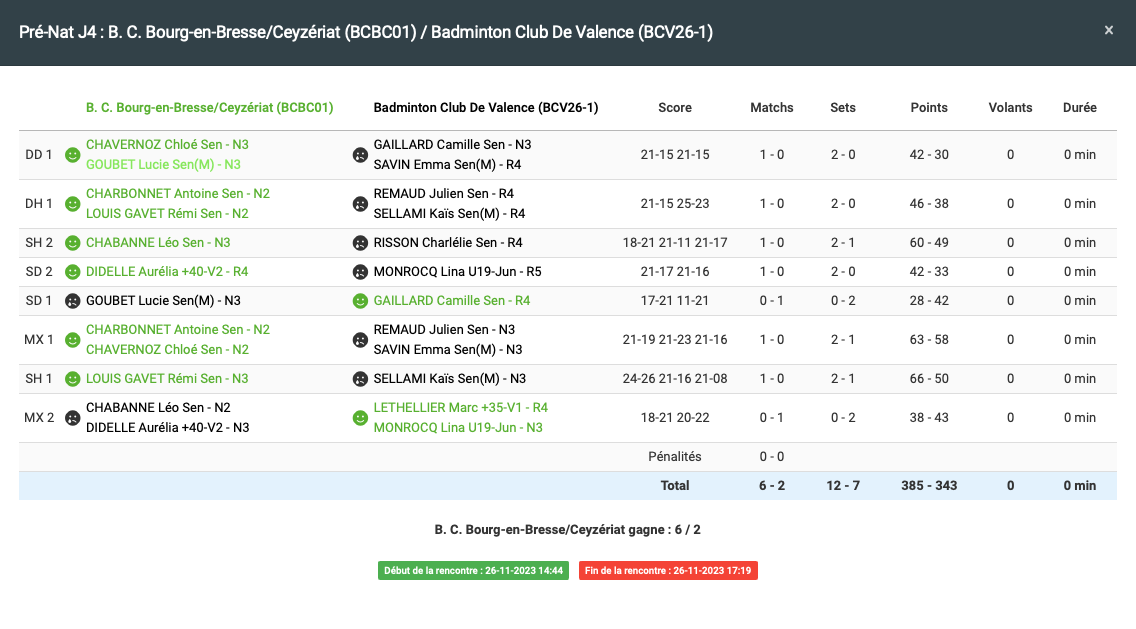Click green smiley beside GAILLARD Camille R4
Viewport: 1136px width, 629px height.
point(360,301)
